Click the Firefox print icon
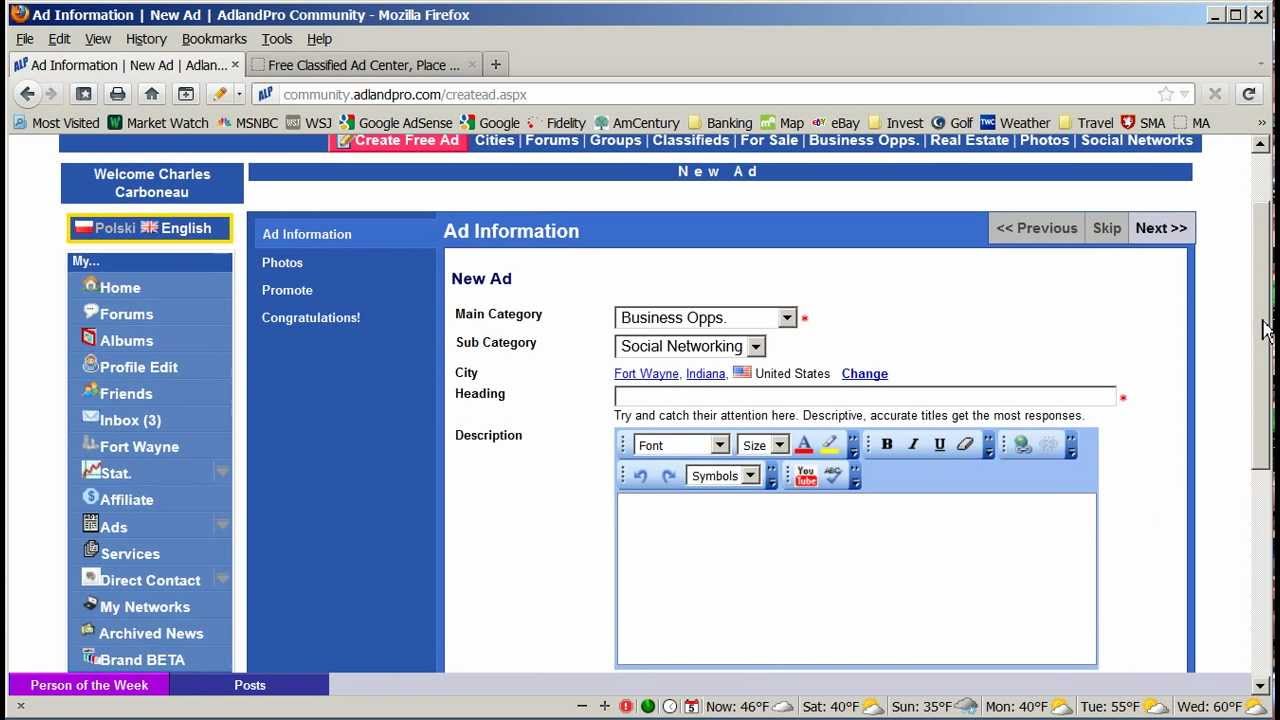Image resolution: width=1280 pixels, height=720 pixels. (118, 93)
